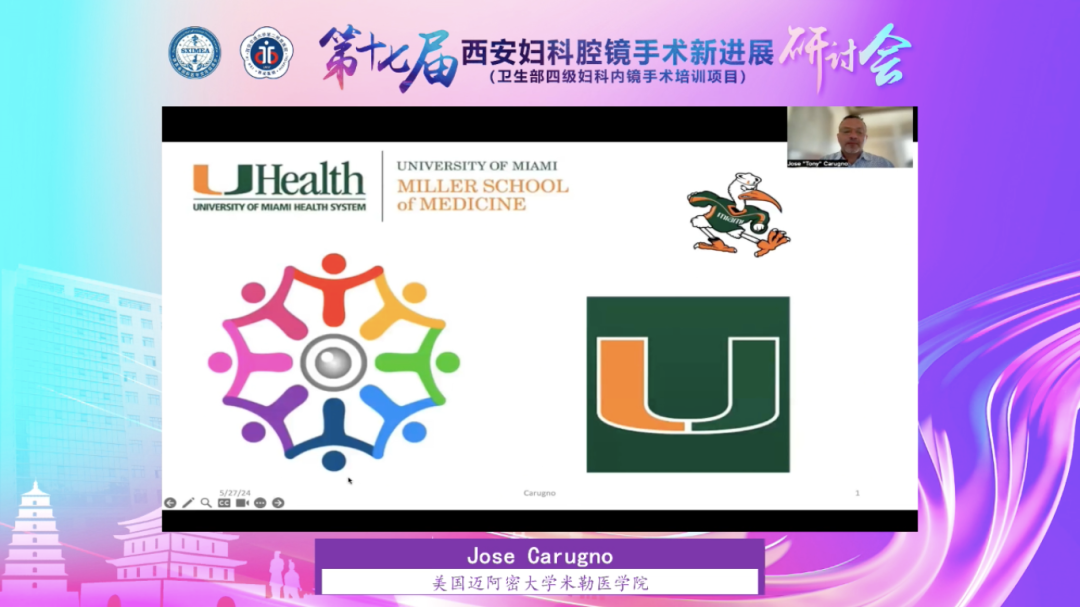Click the colorful people circle logo
Screen dimensions: 1080x607
[x=333, y=361]
